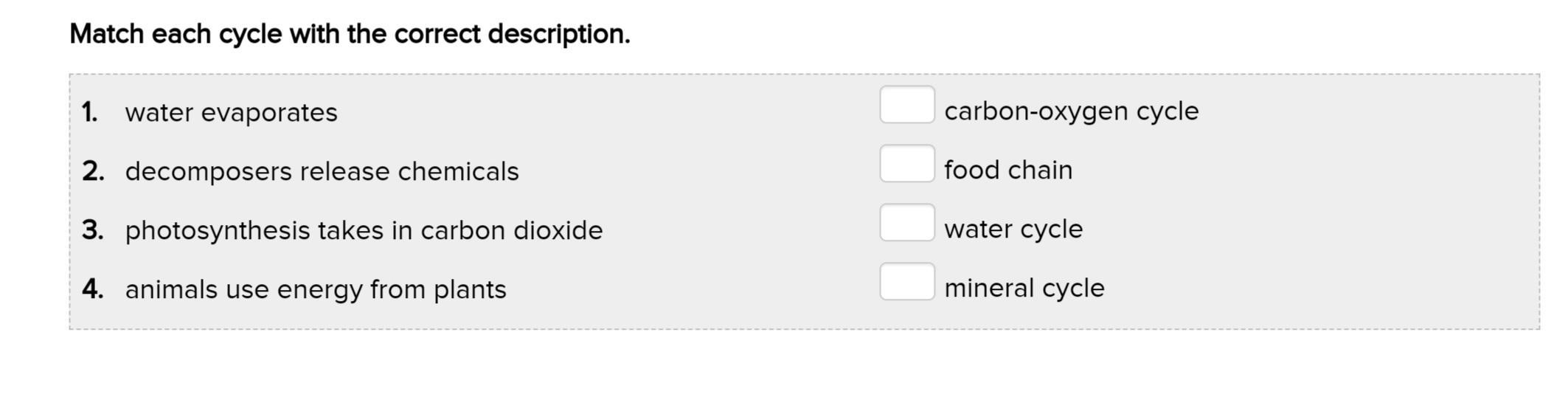The height and width of the screenshot is (397, 1568).
Task: Click the answer box beside carbon-oxygen cycle
Action: point(906,105)
